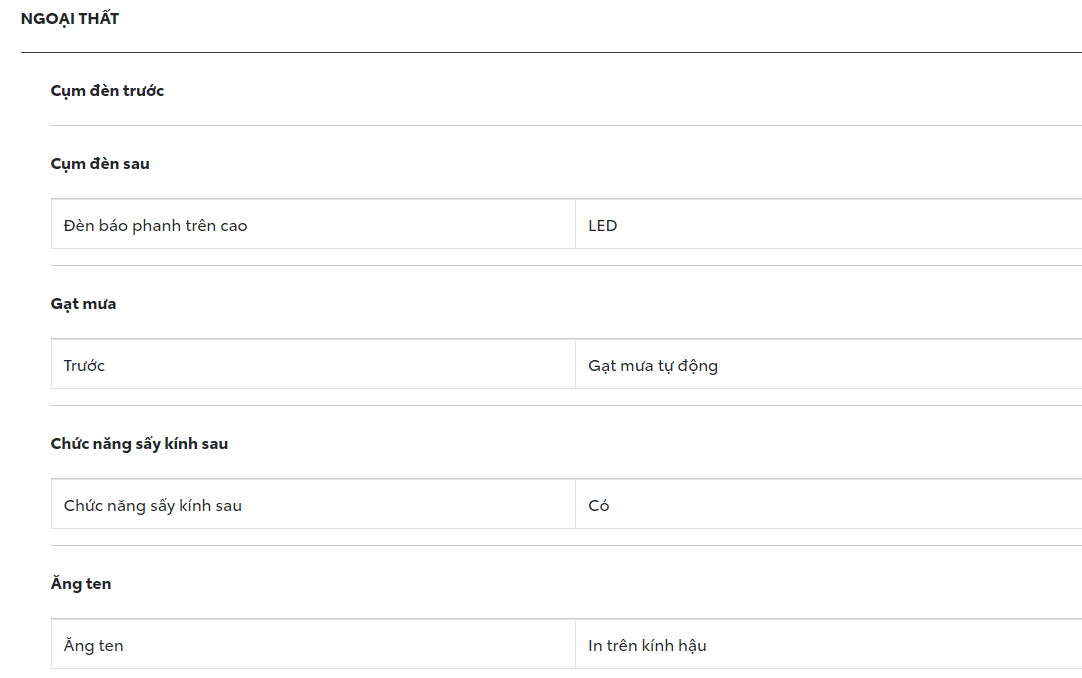Screen dimensions: 1082x678
Task: Collapse the Gạt mưa section heading
Action: pos(83,303)
